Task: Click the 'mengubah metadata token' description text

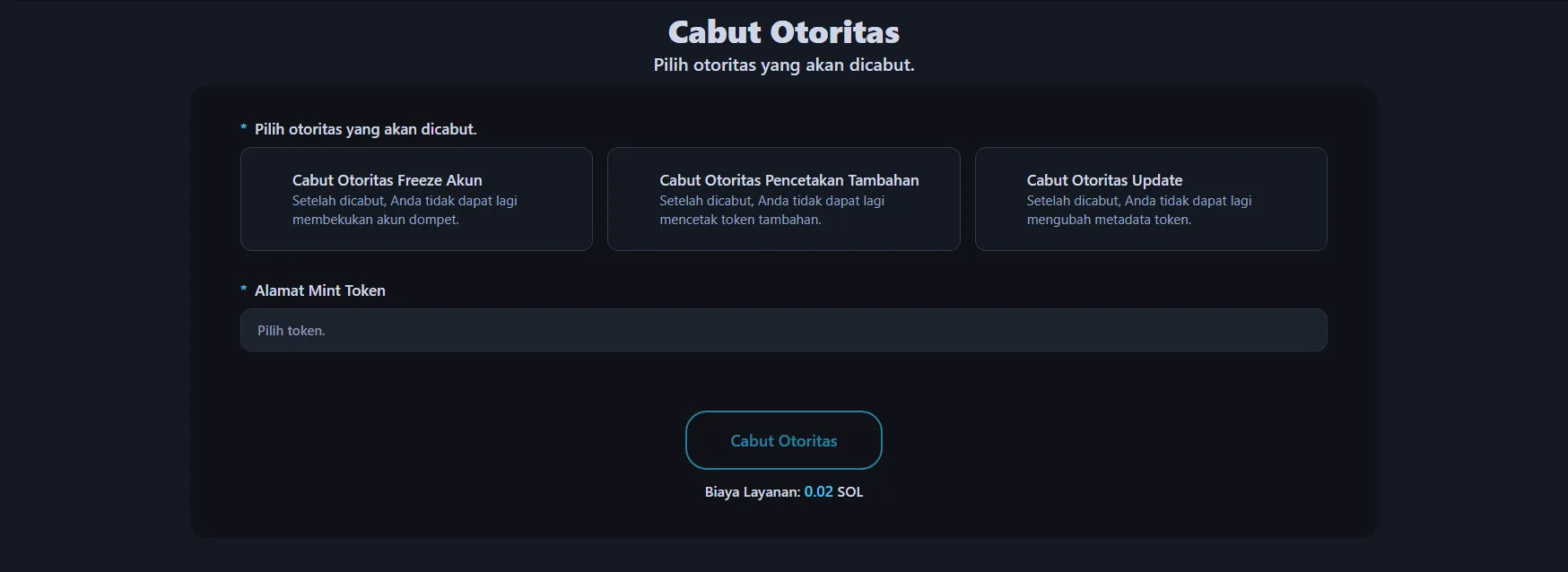Action: coord(1109,220)
